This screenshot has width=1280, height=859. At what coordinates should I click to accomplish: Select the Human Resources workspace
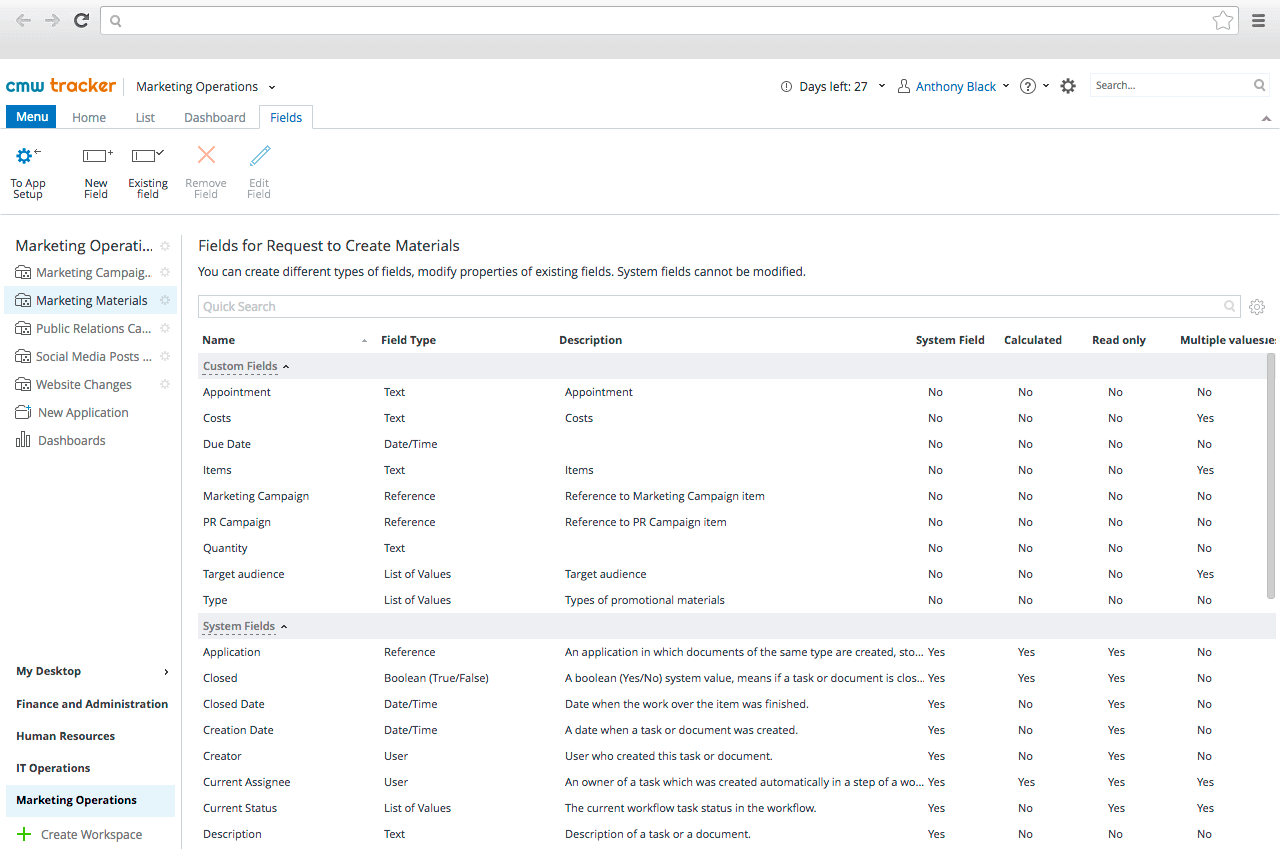click(x=65, y=736)
